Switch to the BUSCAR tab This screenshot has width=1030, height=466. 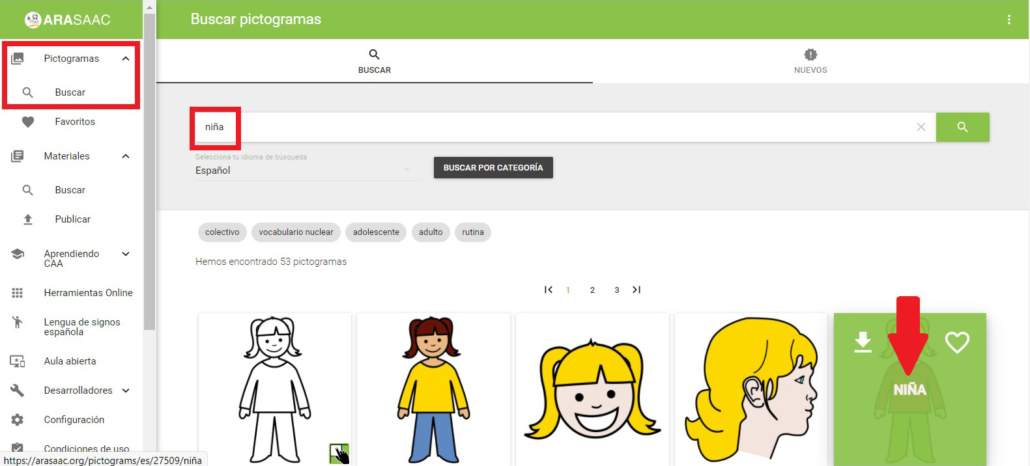point(374,61)
